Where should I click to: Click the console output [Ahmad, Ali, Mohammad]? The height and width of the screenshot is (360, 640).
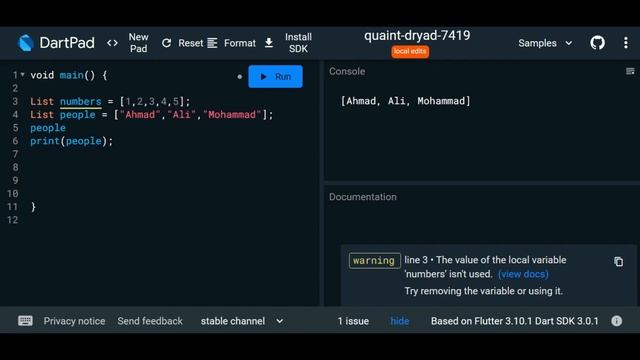tap(405, 101)
